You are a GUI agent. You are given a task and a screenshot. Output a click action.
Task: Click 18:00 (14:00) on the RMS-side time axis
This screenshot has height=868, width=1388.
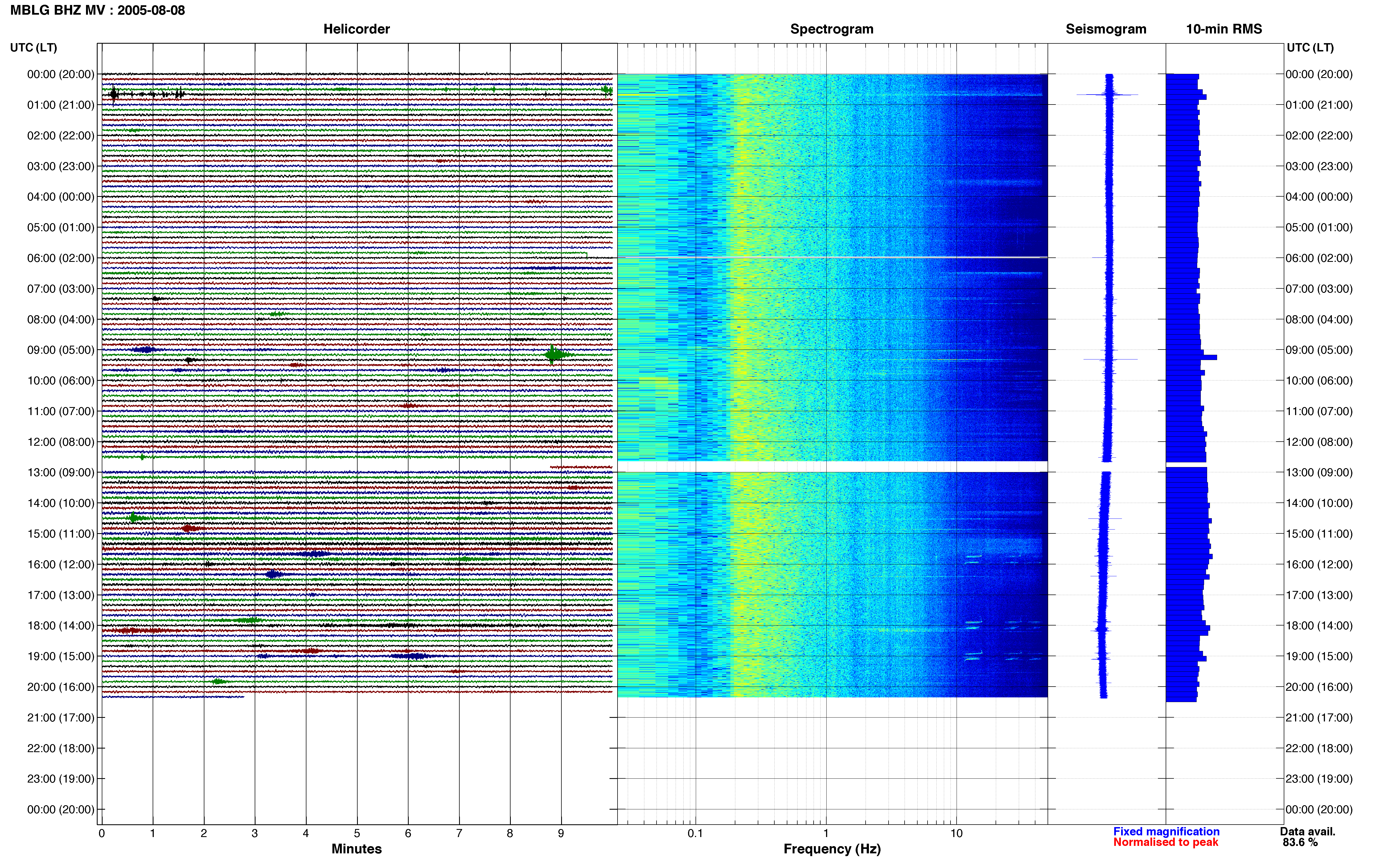1319,626
